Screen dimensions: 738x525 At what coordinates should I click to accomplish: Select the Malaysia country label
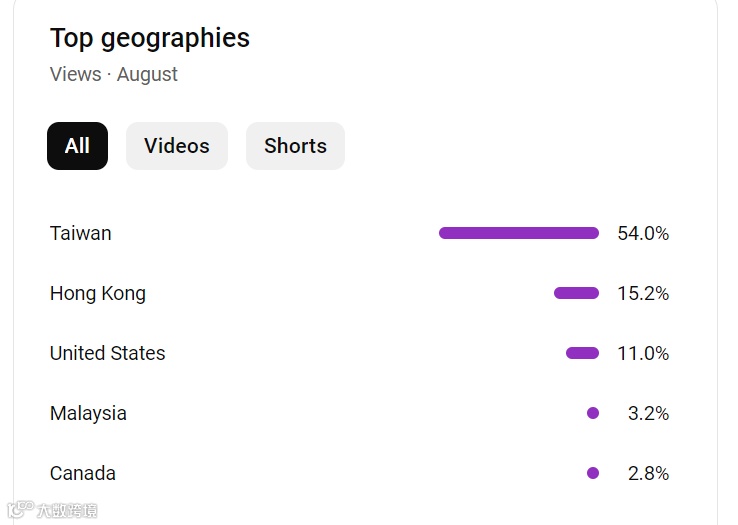tap(88, 413)
